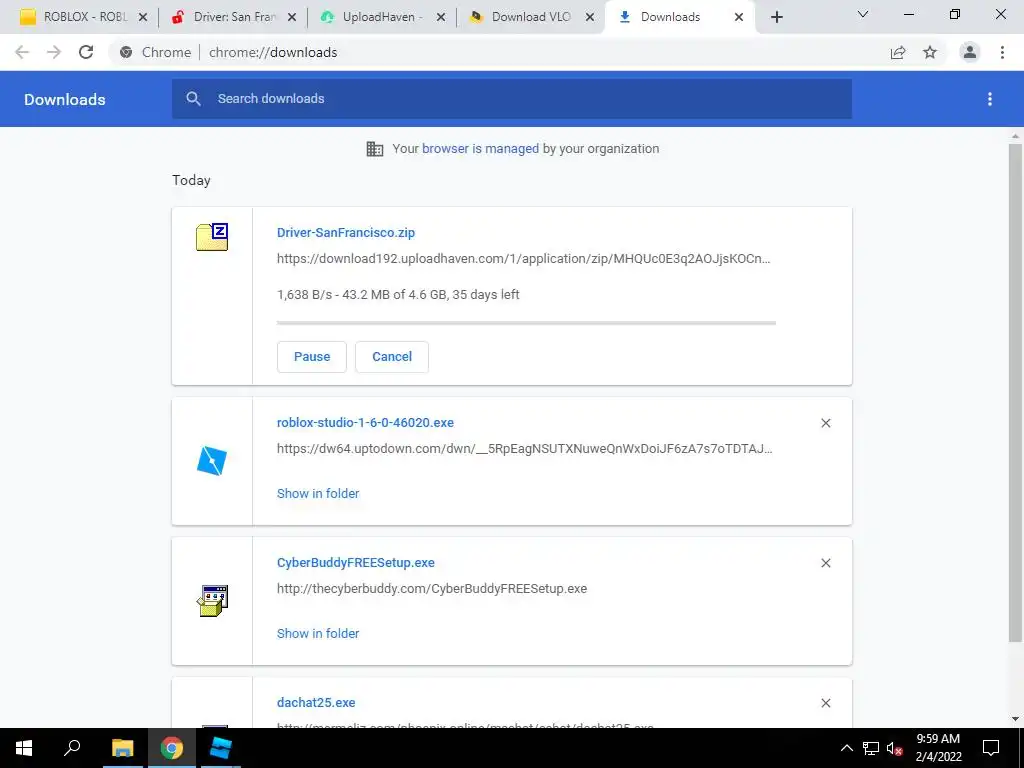The width and height of the screenshot is (1024, 768).
Task: Open the CyberBuddyFREESetup.exe file link
Action: point(355,562)
